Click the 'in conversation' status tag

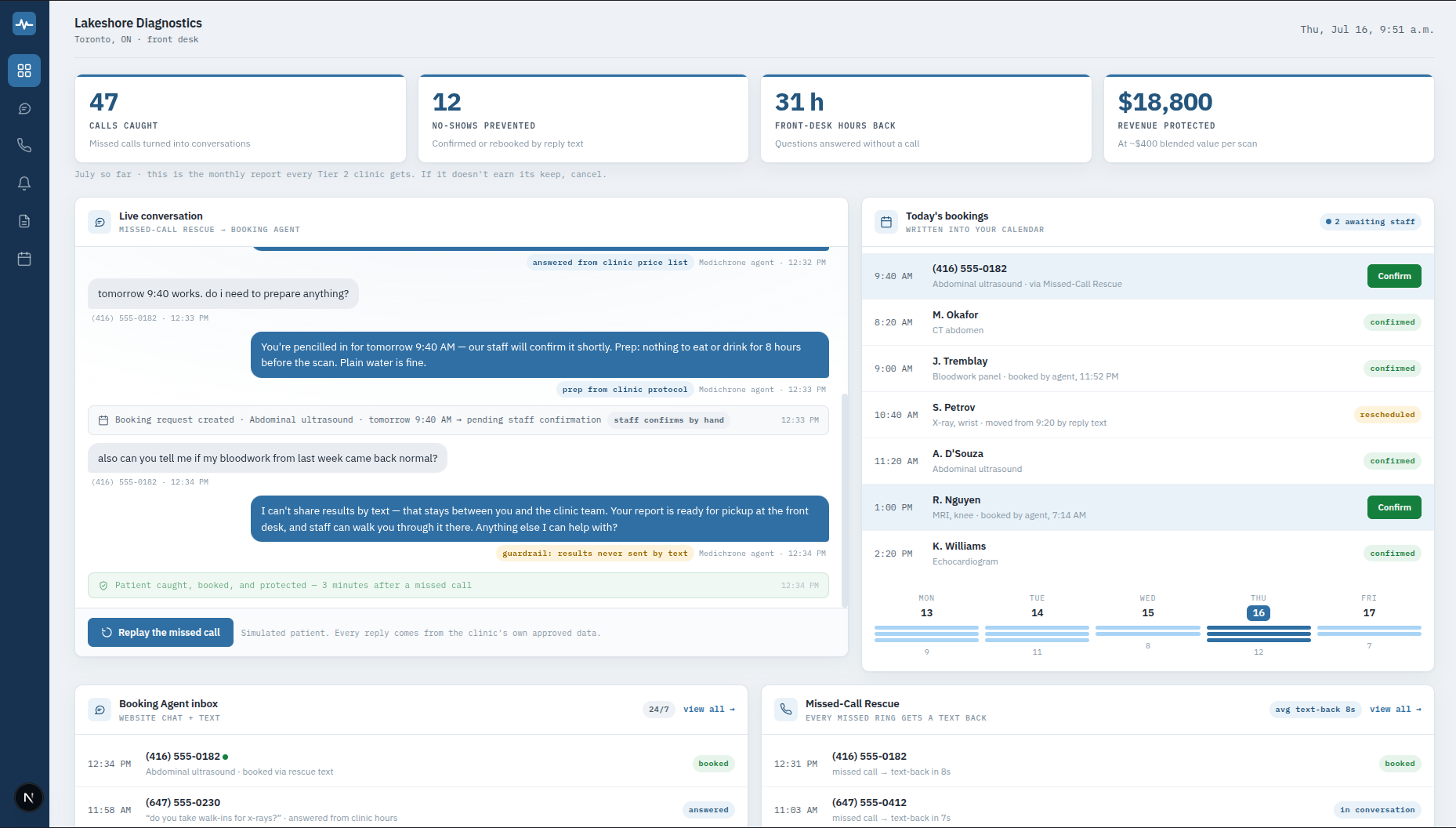1378,810
